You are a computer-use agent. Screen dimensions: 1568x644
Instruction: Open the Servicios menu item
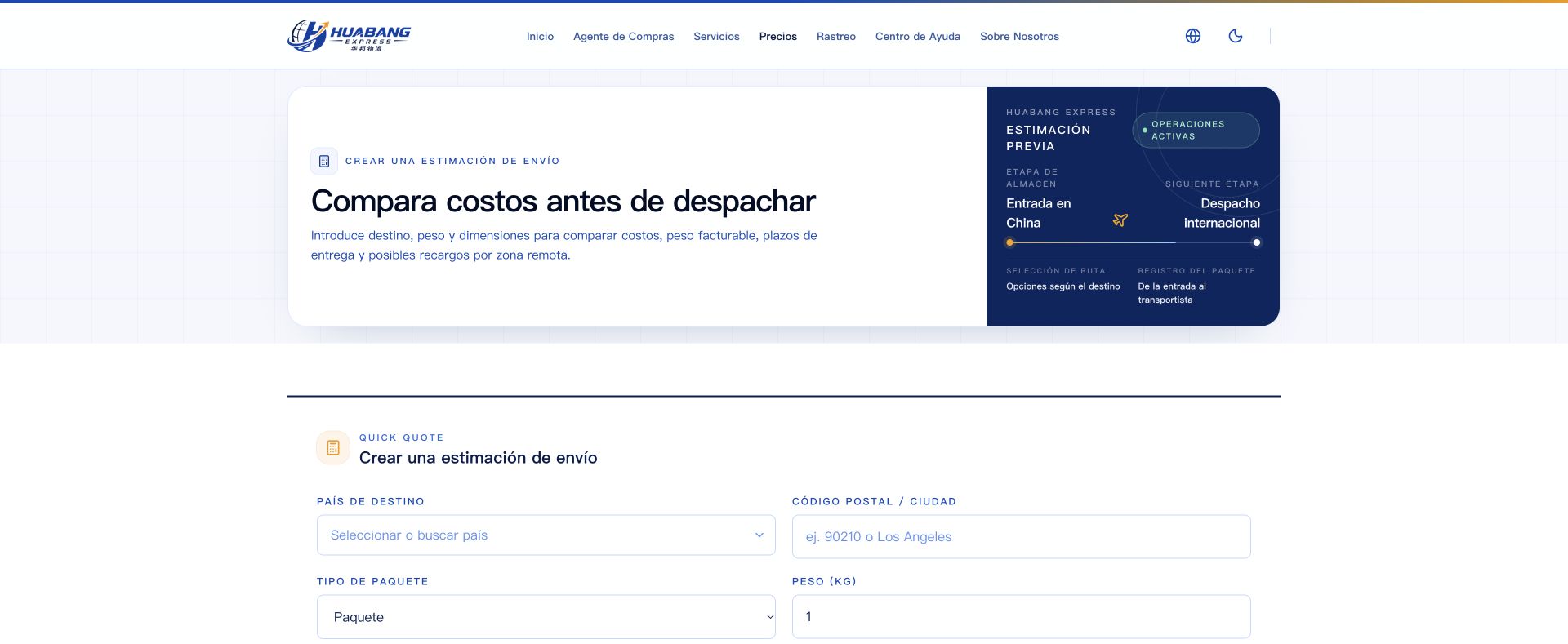click(716, 37)
